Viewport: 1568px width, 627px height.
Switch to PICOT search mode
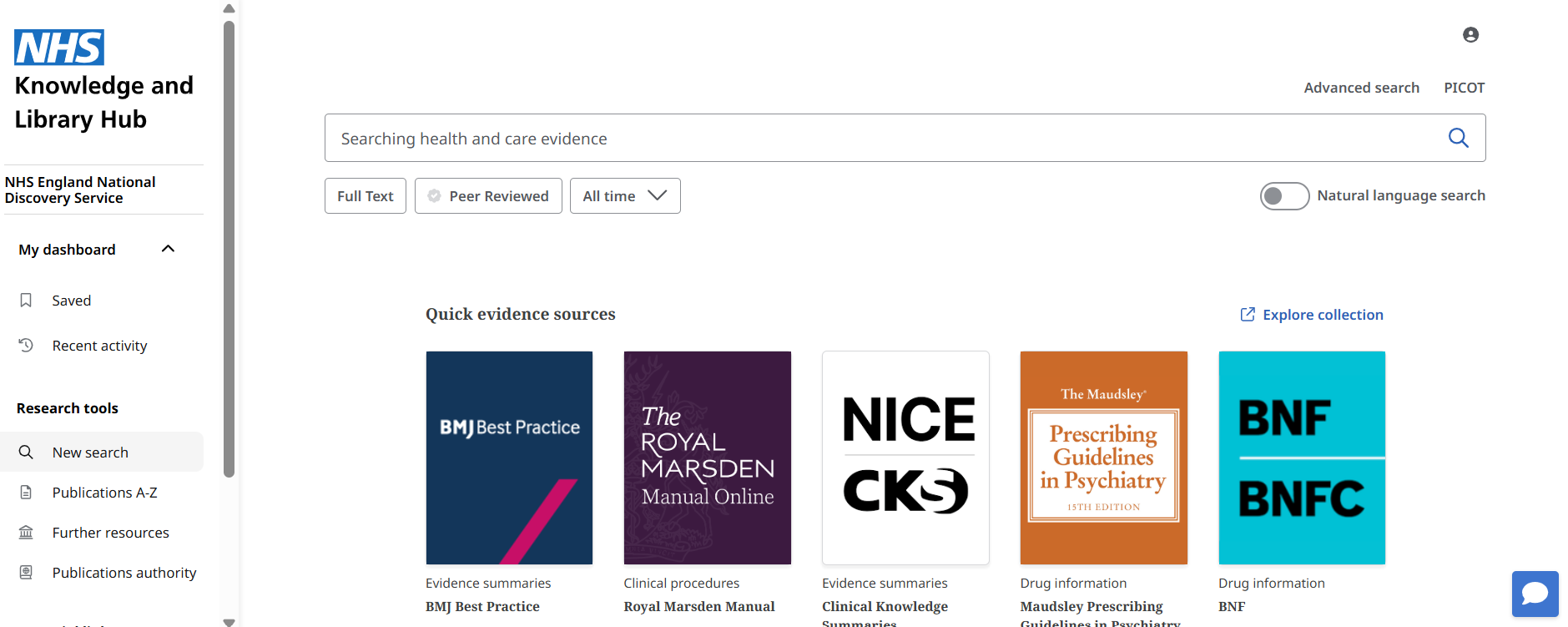pyautogui.click(x=1465, y=87)
